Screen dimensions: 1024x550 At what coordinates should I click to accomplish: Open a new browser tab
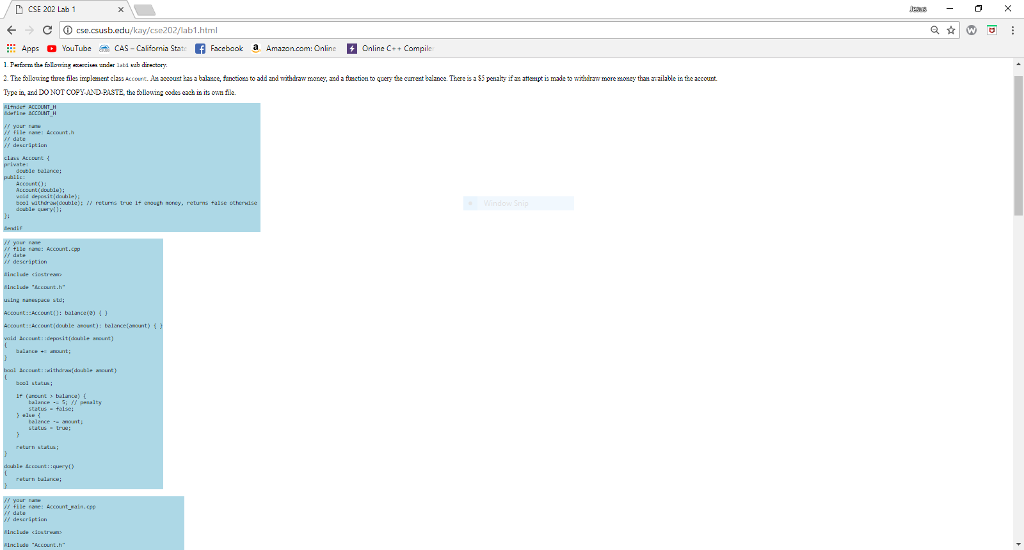coord(144,10)
